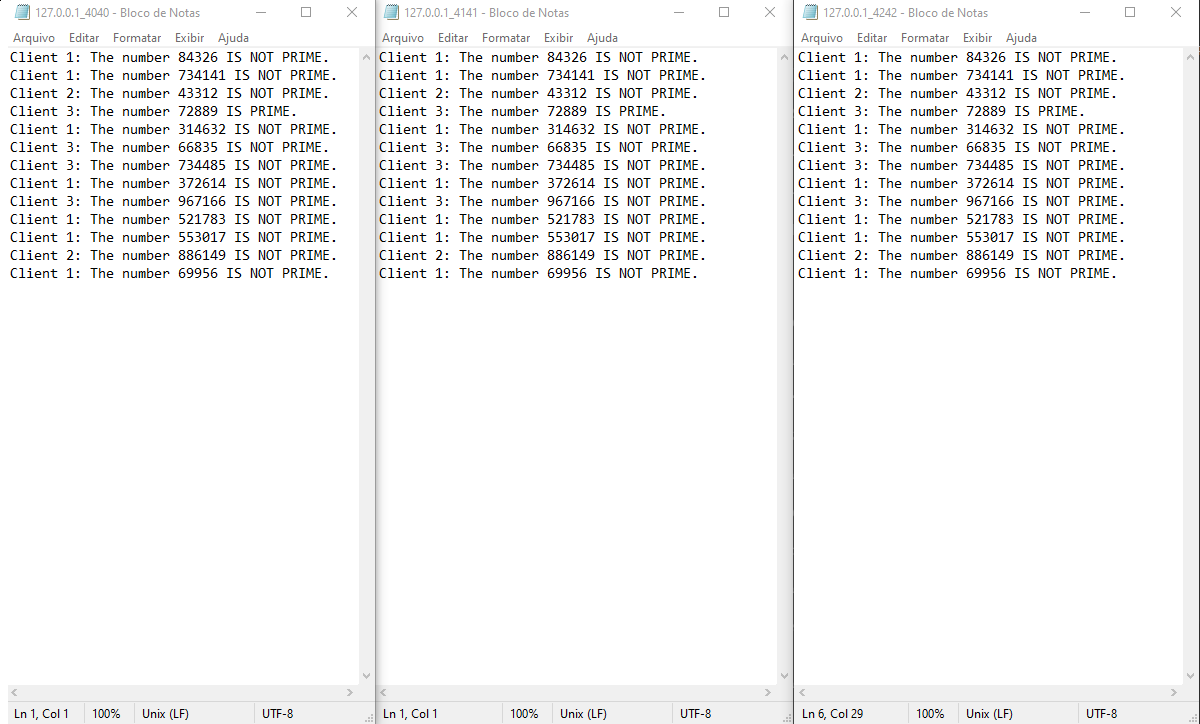Click 'Ln 1, Col 1' status in 4040 window
Image resolution: width=1200 pixels, height=724 pixels.
(x=42, y=714)
